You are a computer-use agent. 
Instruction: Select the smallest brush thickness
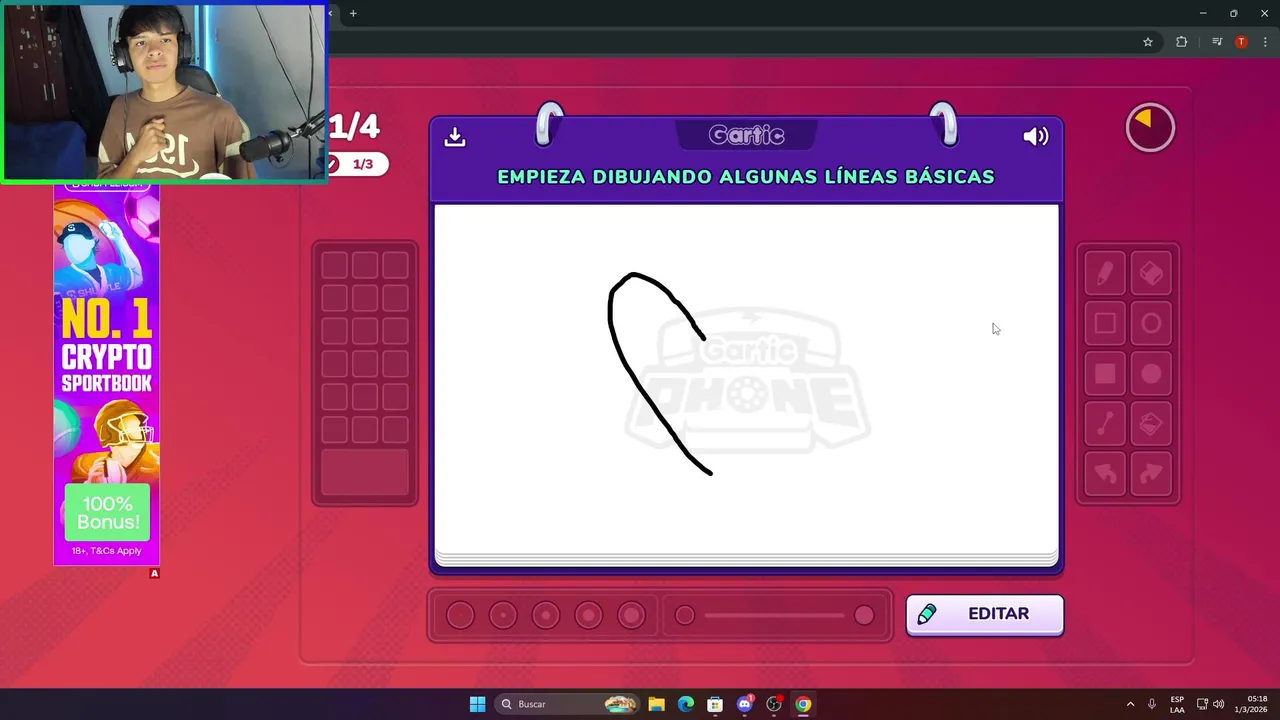[x=460, y=615]
